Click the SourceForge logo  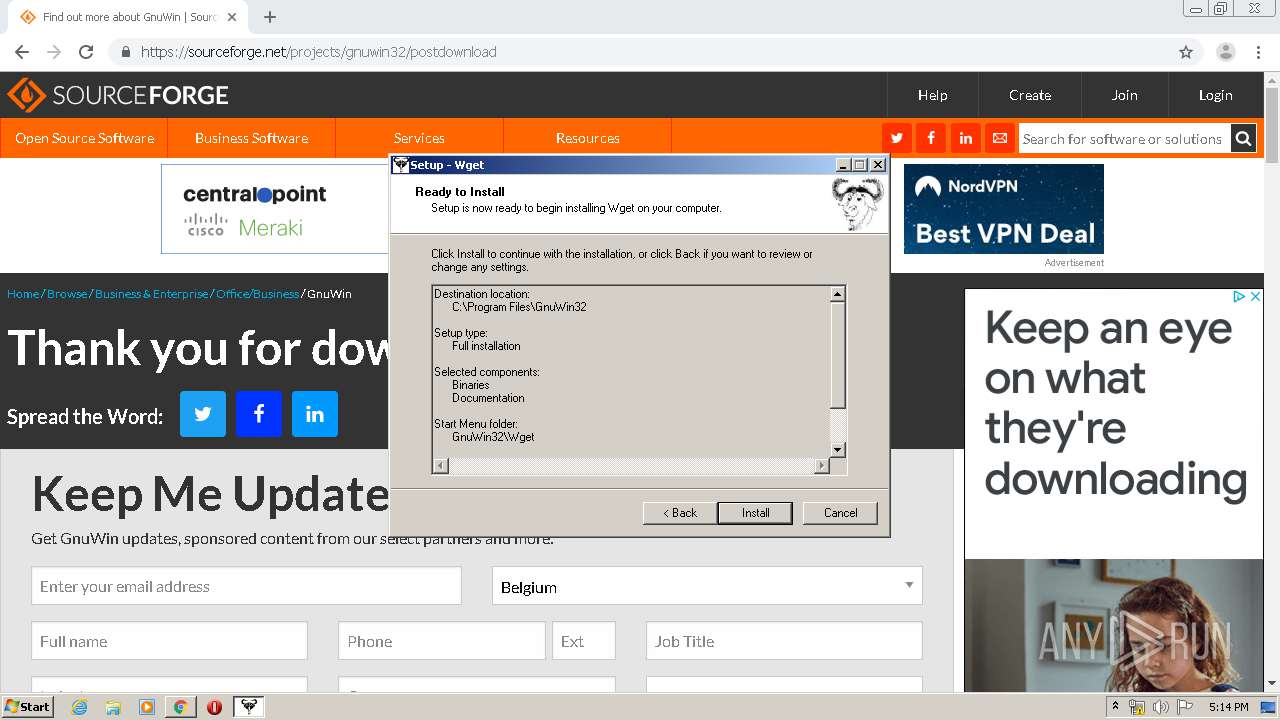click(x=118, y=95)
